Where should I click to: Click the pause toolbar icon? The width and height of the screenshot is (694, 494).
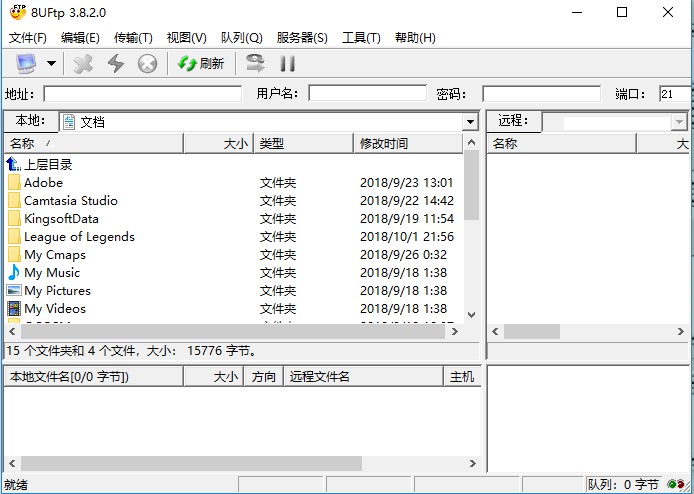coord(287,64)
